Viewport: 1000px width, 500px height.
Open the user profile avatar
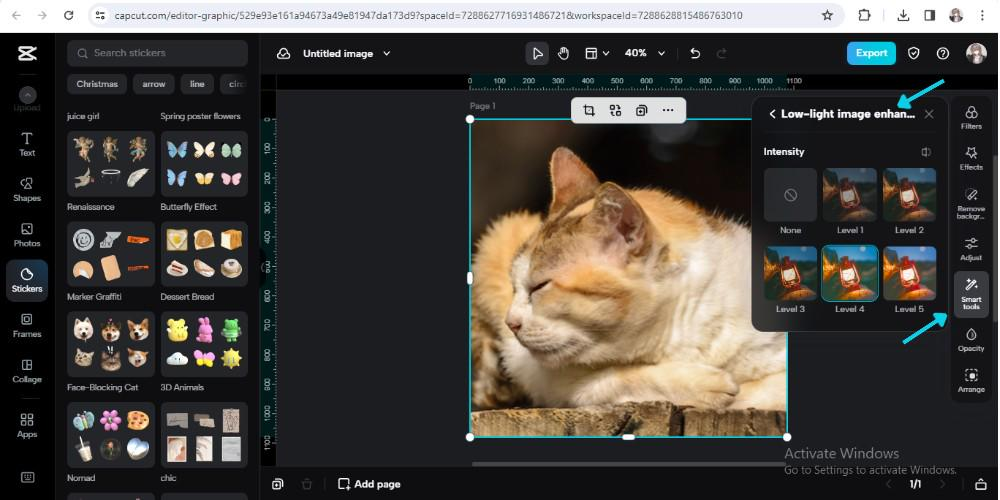point(976,54)
